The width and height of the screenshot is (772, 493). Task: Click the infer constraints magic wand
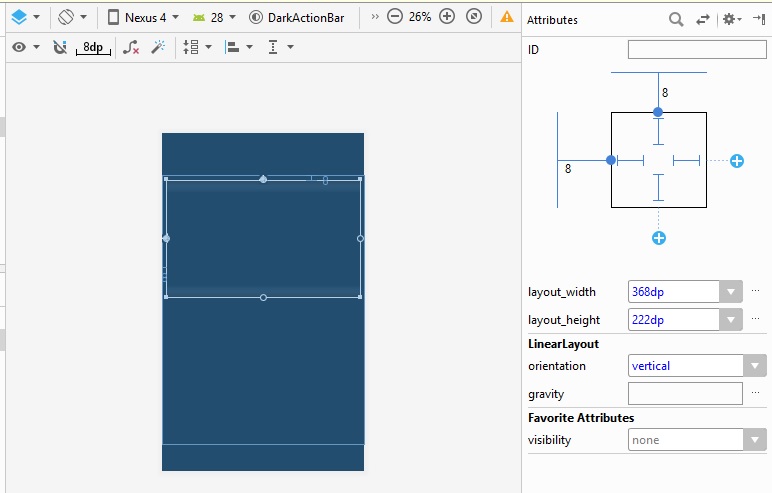(x=158, y=47)
